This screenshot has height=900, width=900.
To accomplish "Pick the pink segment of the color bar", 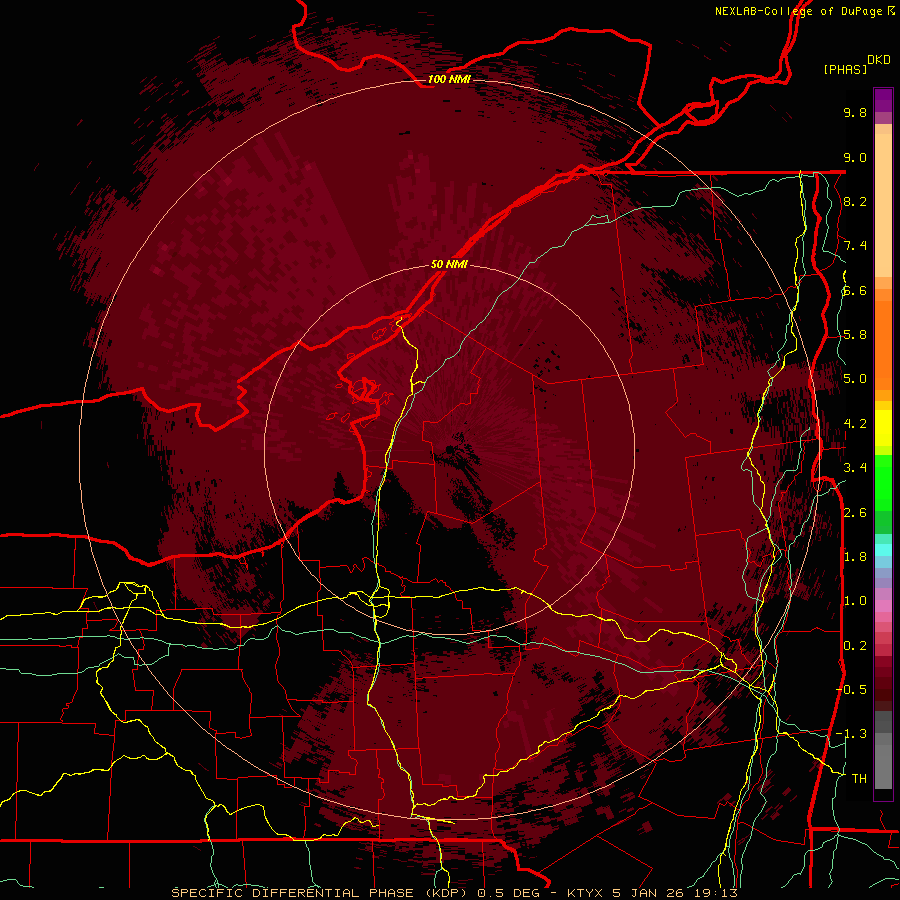I will (x=883, y=606).
